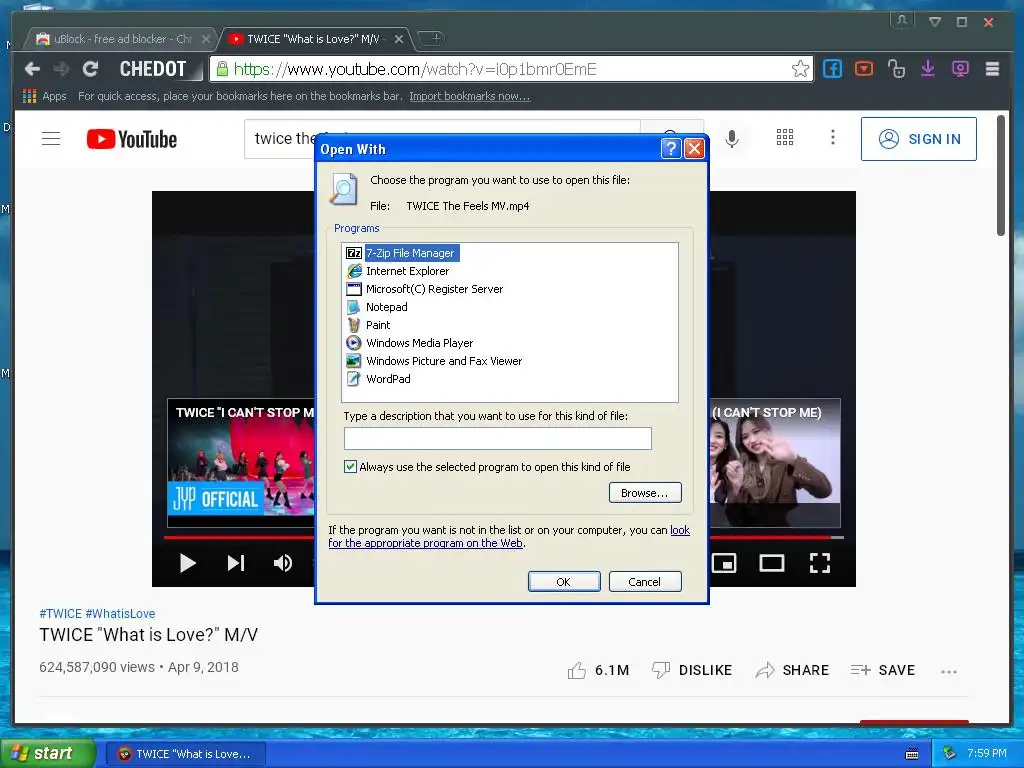This screenshot has width=1024, height=768.
Task: Close the uBlock tab
Action: tap(206, 39)
